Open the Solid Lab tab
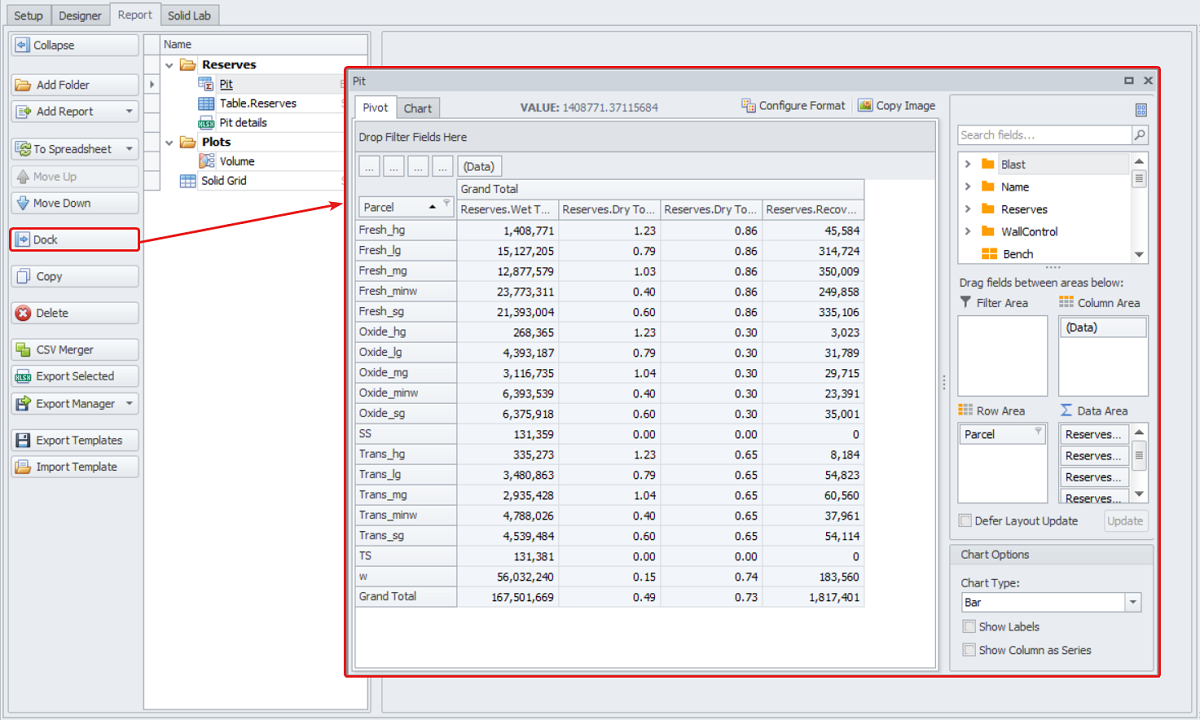1200x720 pixels. coord(191,15)
